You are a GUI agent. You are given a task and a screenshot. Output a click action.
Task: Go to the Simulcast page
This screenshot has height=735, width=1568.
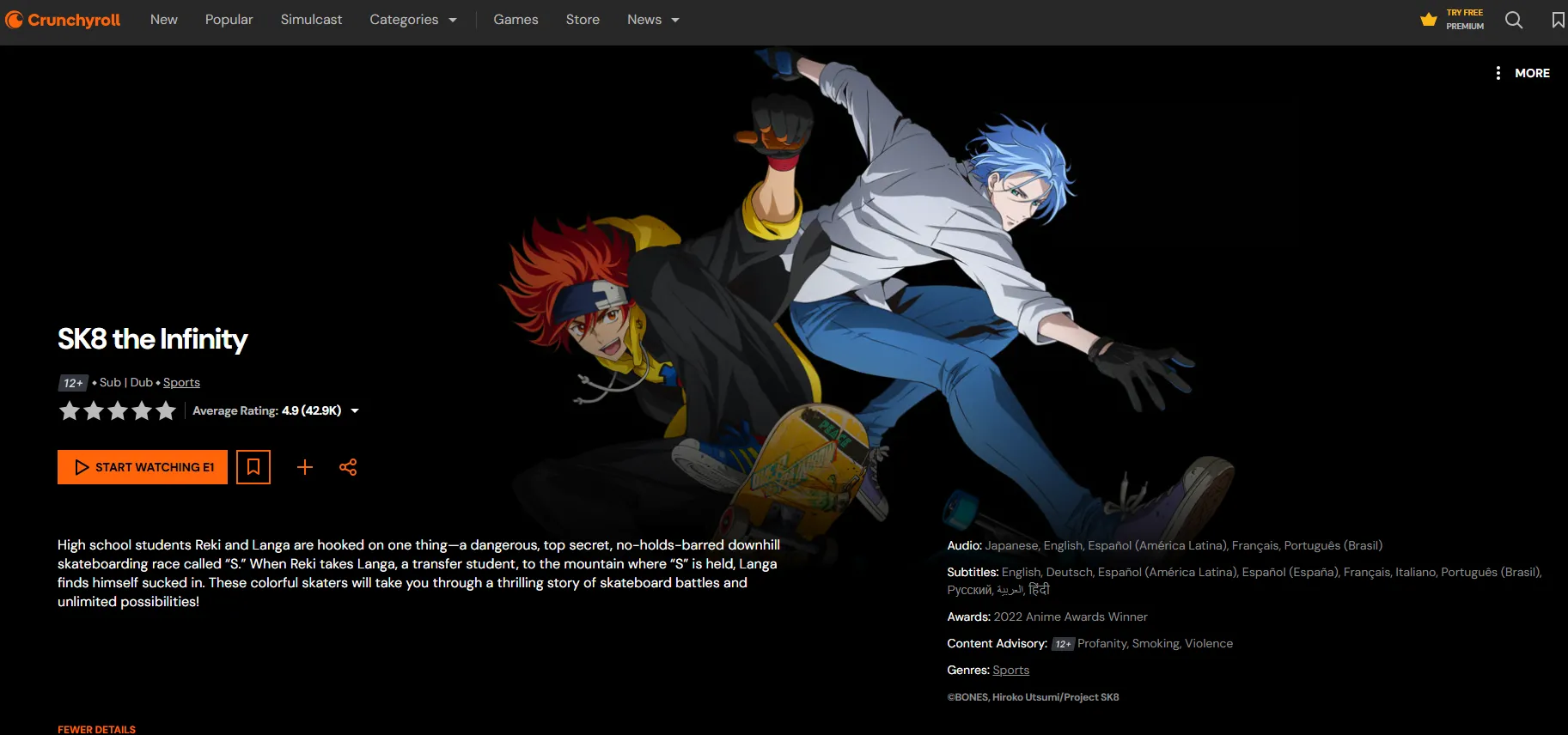point(311,20)
